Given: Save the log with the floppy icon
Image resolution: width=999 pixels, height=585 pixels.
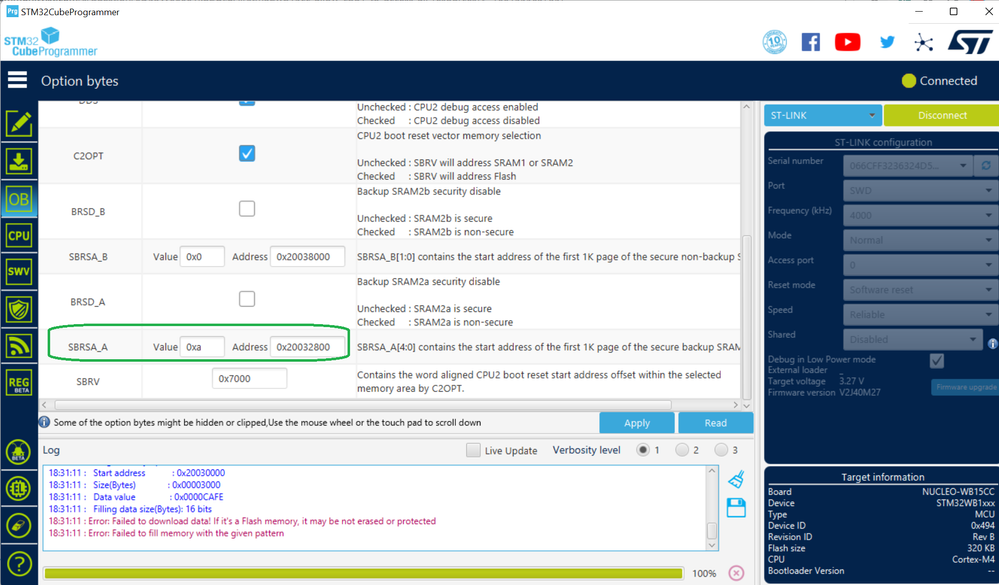Looking at the screenshot, I should tap(736, 508).
